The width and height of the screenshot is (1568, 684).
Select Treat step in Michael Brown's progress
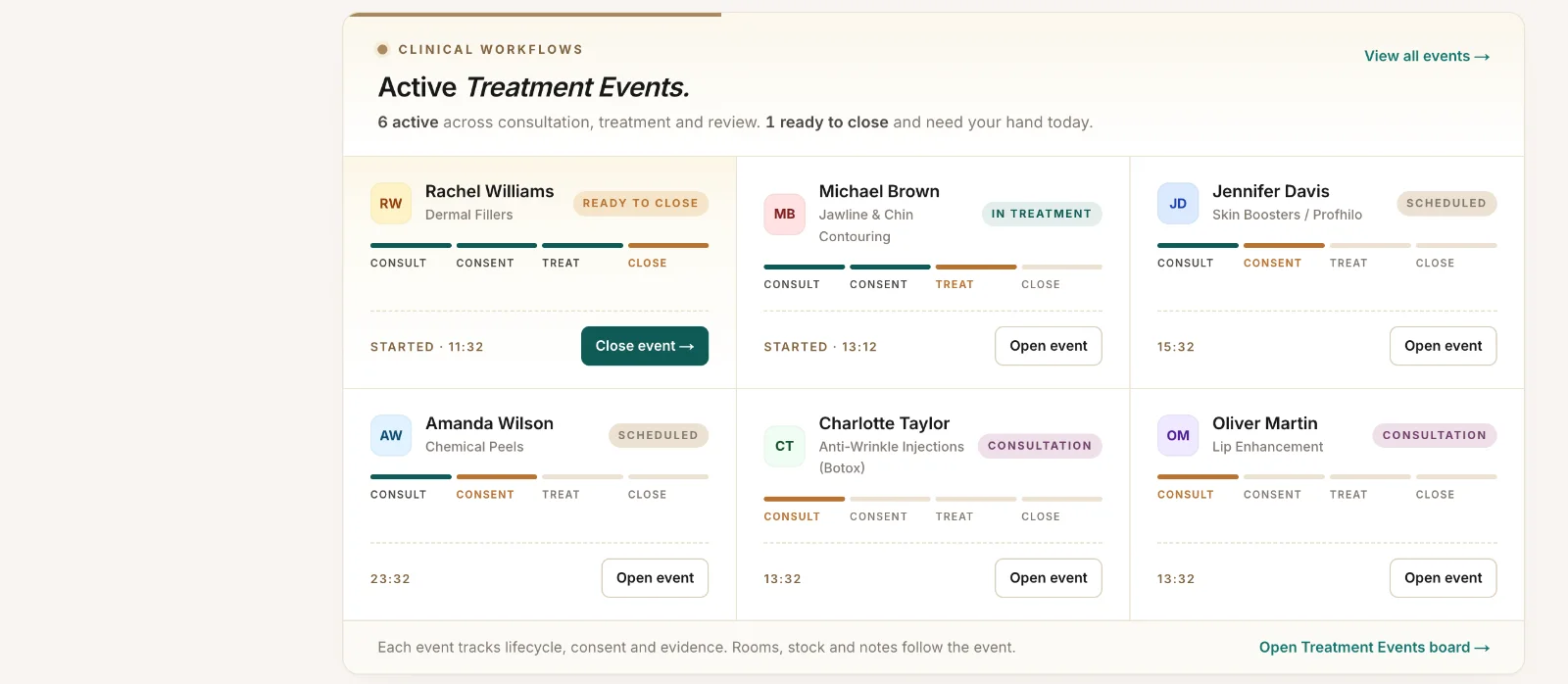coord(976,278)
